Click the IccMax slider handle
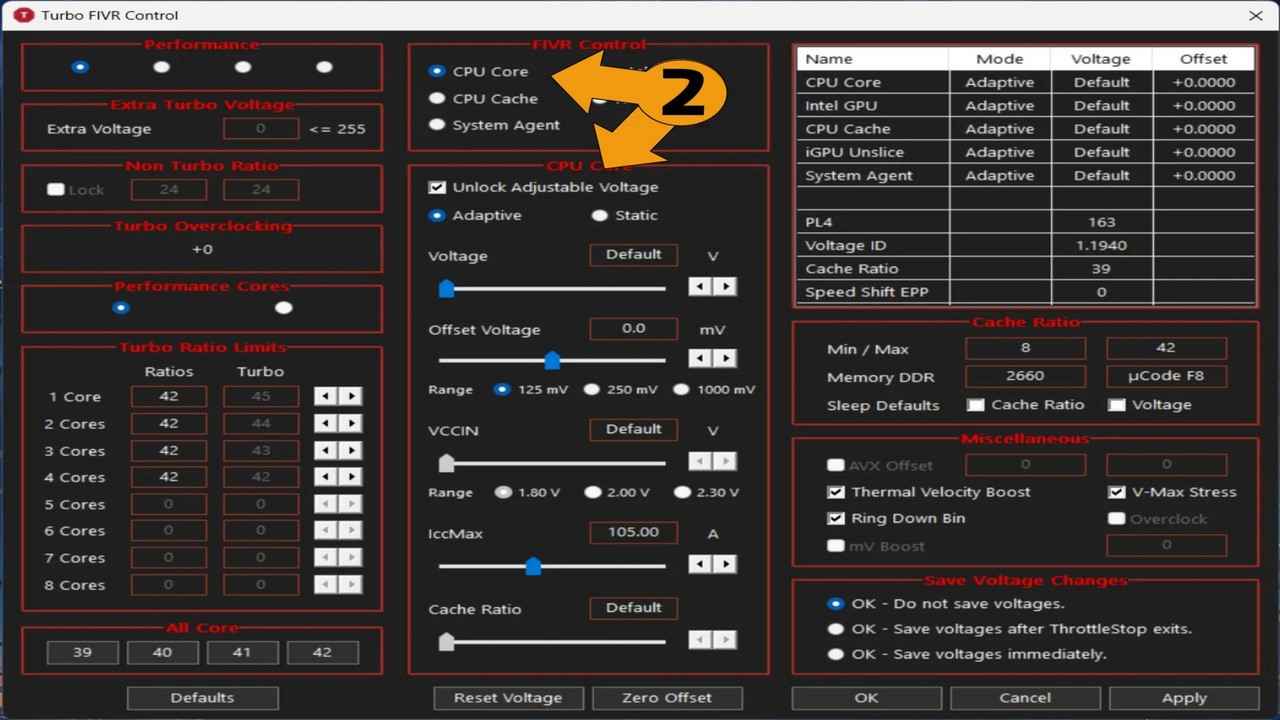1280x720 pixels. (x=533, y=566)
